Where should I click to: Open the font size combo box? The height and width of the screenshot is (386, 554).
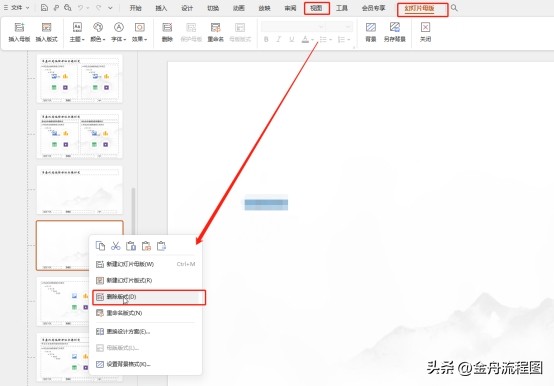pos(339,27)
